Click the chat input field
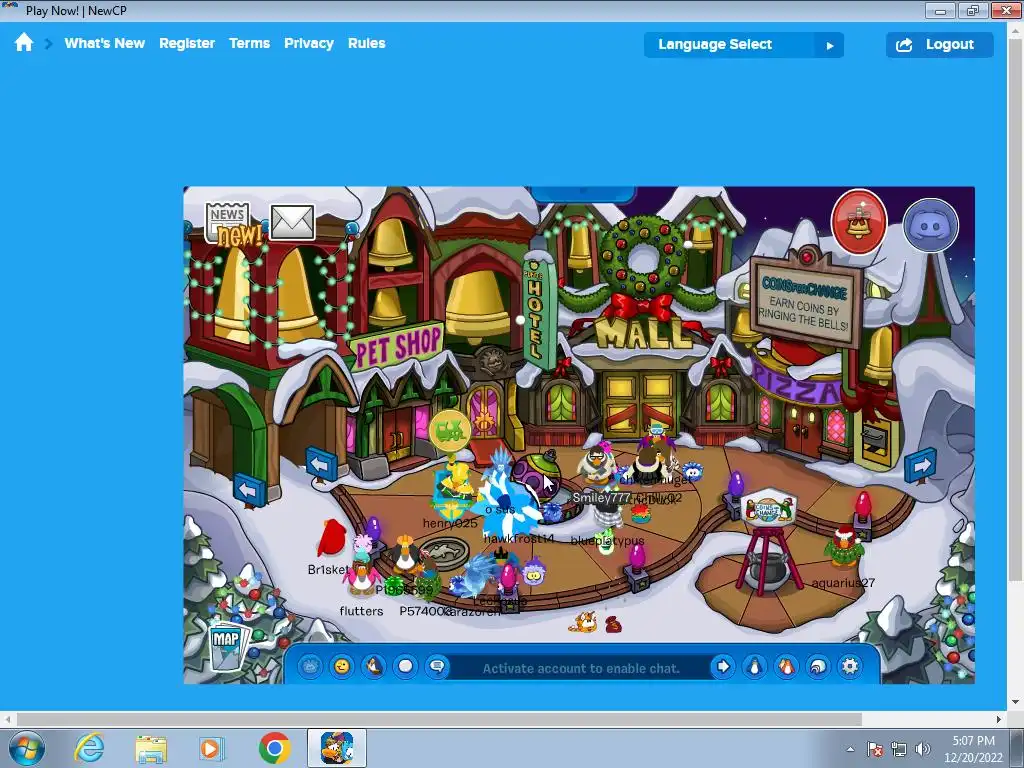Screen dimensions: 1024x768 (581, 668)
